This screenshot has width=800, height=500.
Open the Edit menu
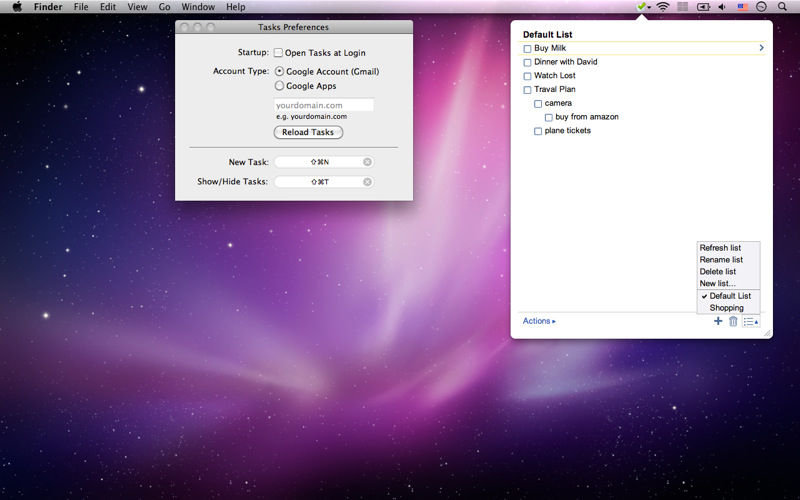click(x=108, y=7)
